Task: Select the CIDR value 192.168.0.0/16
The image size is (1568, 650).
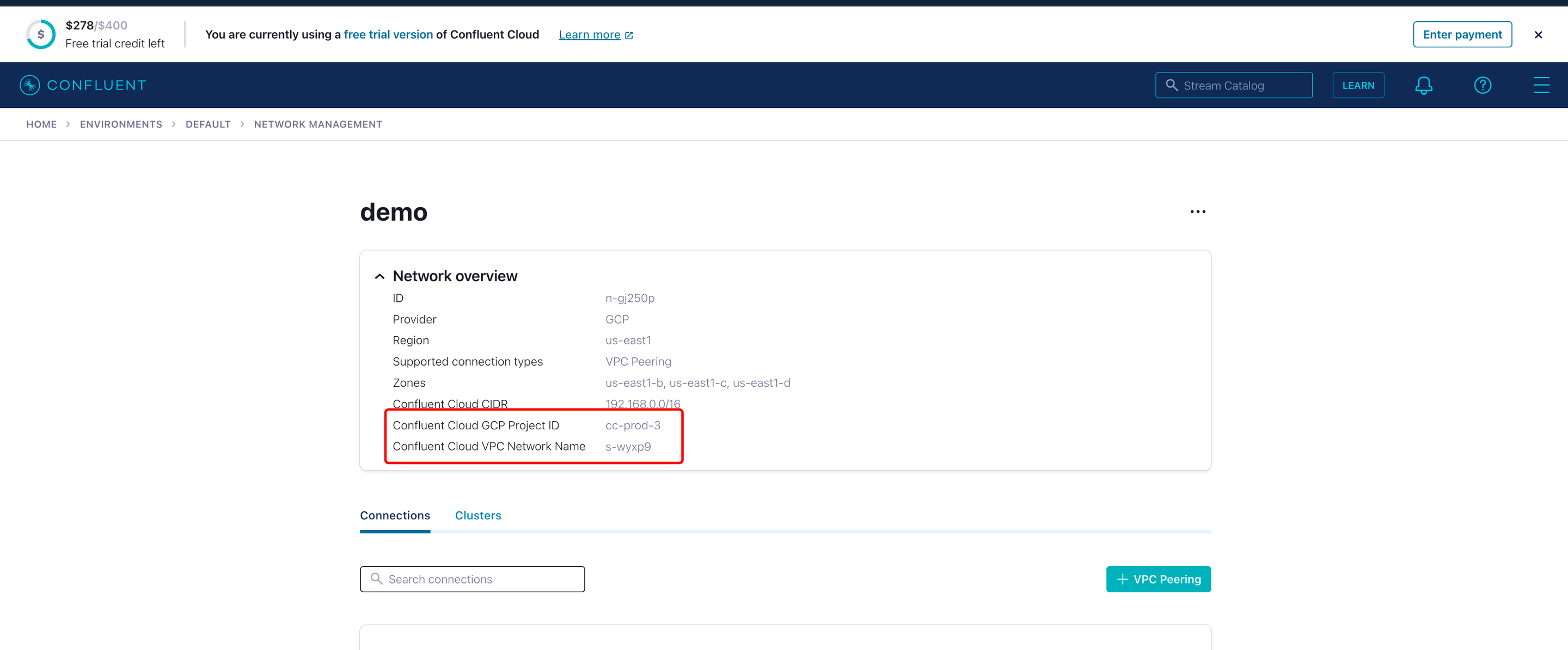Action: click(643, 404)
